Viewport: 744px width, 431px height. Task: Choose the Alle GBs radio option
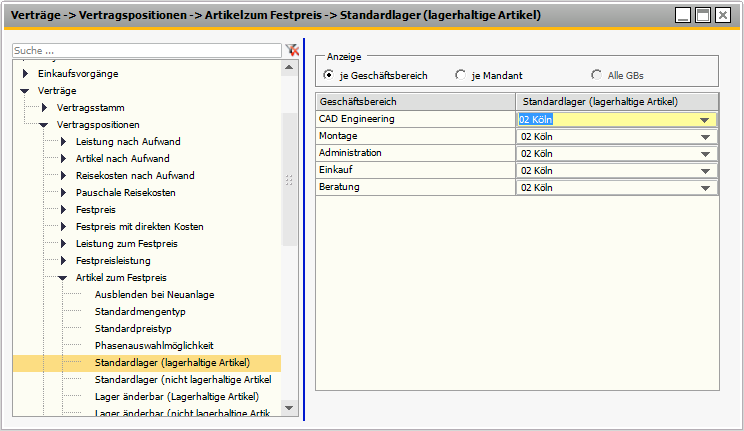(x=597, y=75)
